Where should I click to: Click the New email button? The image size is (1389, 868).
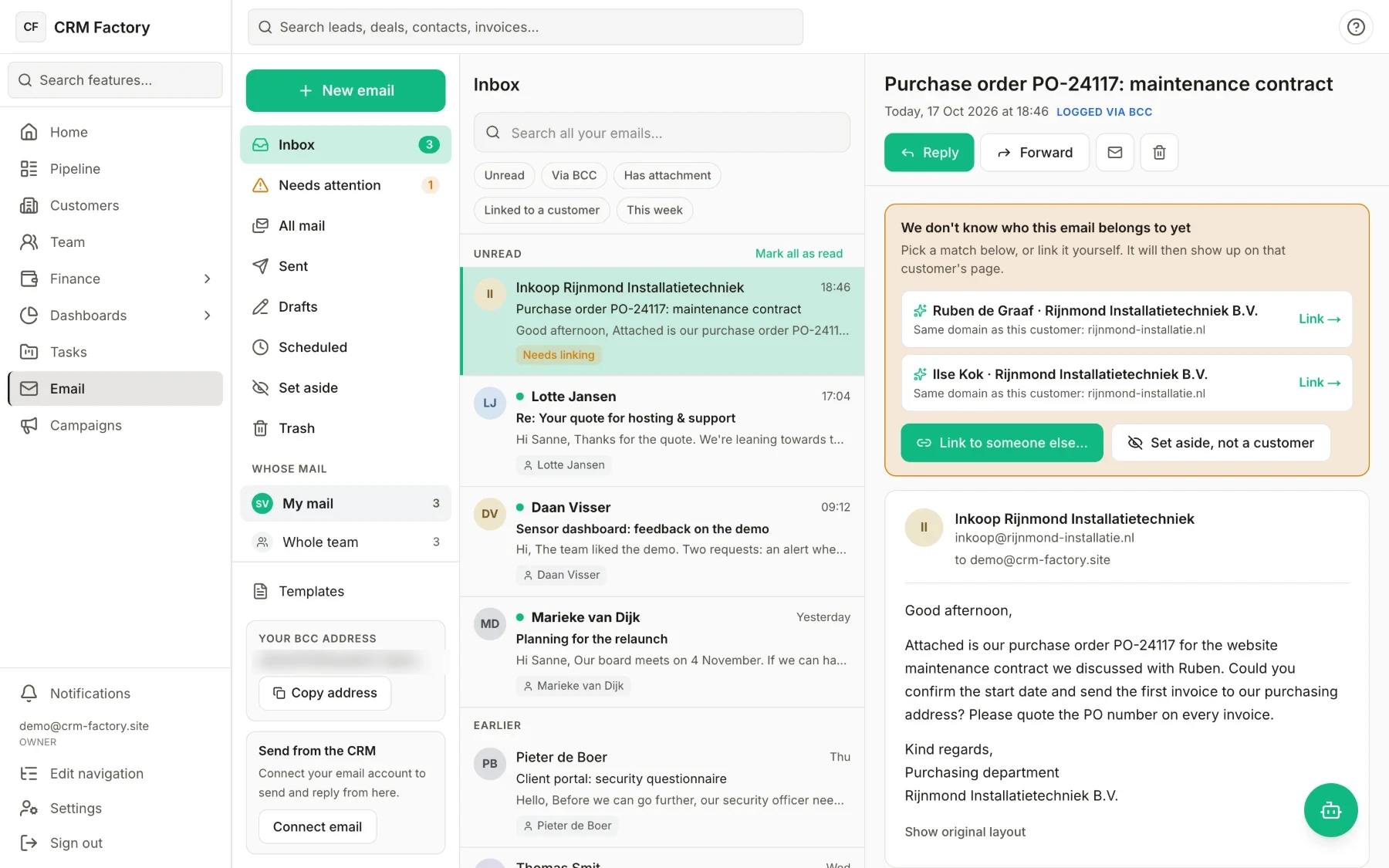[346, 90]
